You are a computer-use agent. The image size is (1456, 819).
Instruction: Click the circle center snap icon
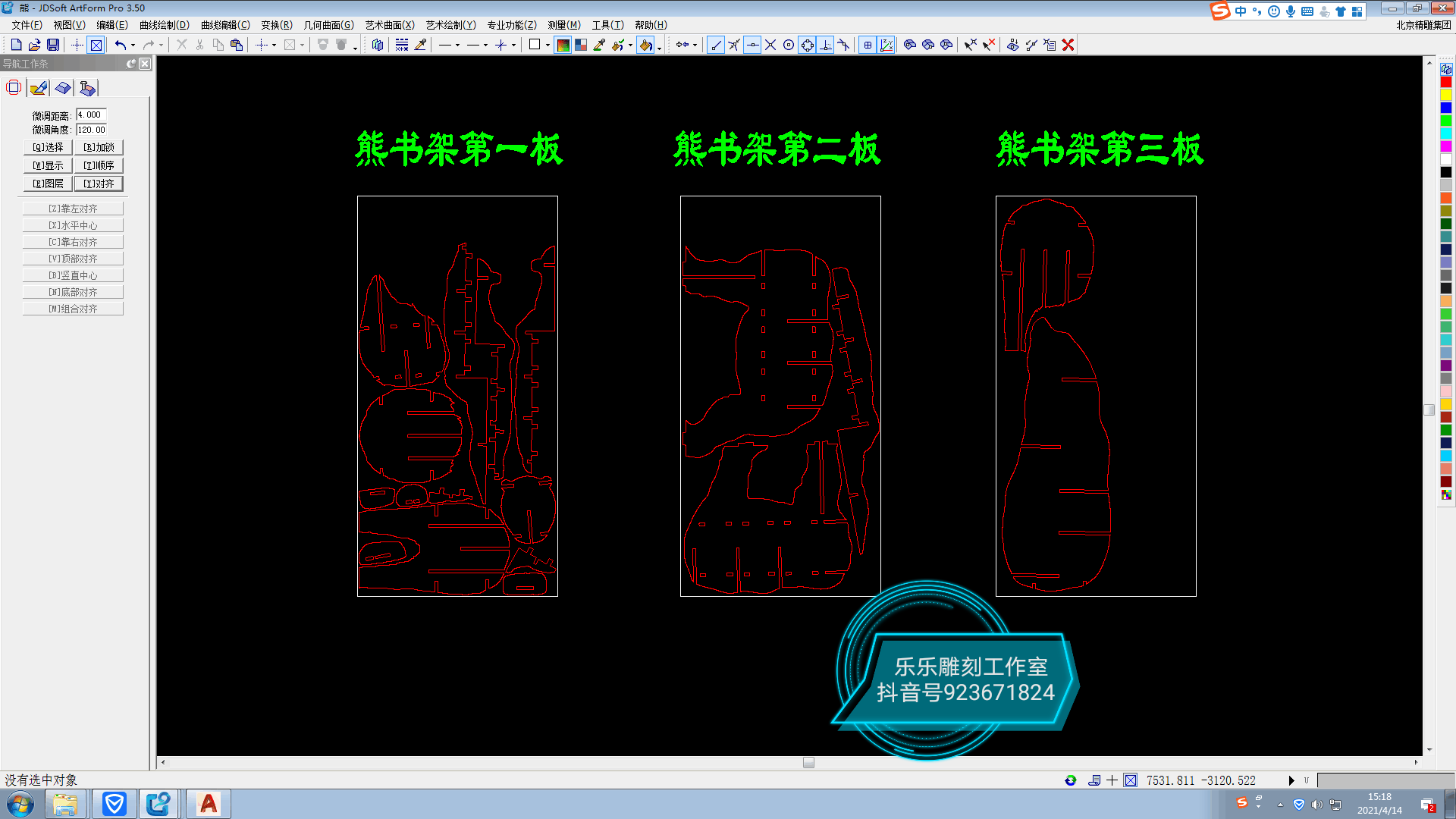[789, 45]
